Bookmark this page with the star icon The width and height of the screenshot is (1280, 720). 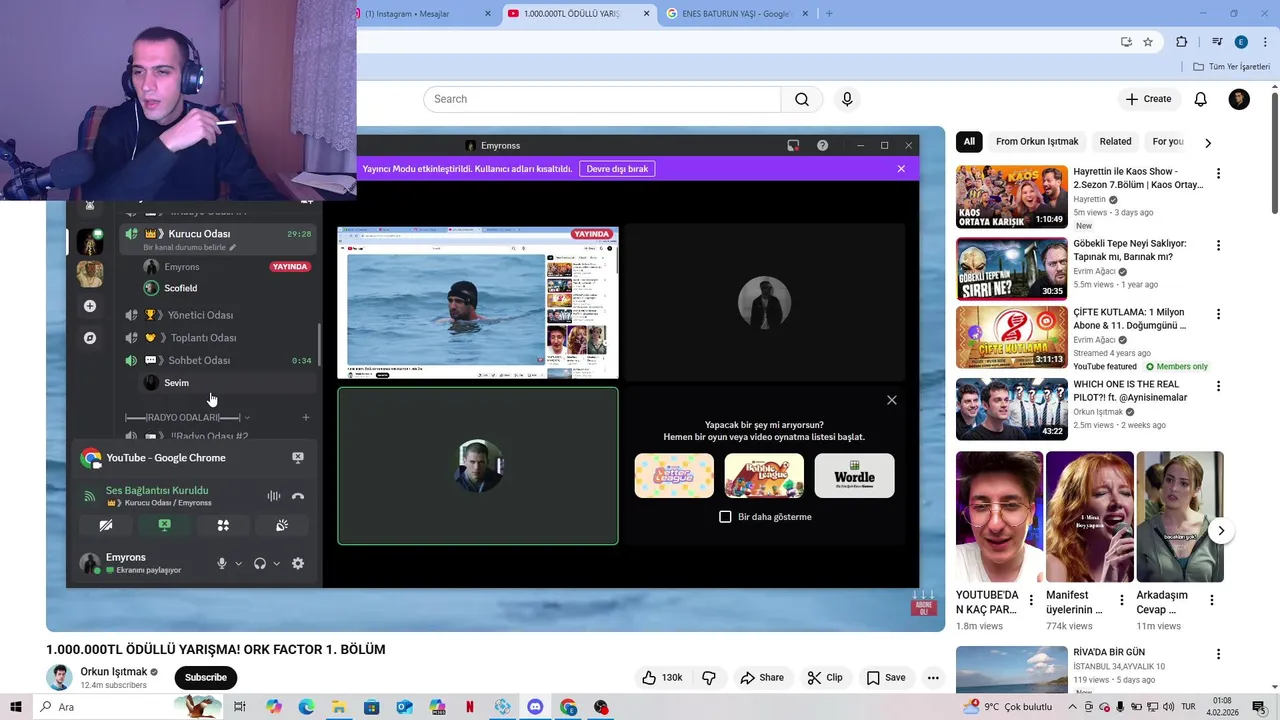point(1148,42)
